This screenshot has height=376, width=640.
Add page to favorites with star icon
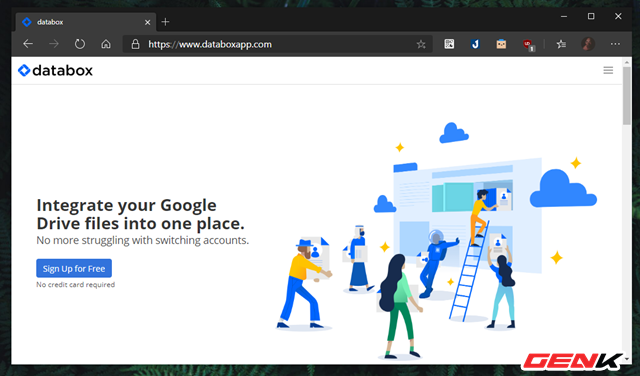[421, 44]
